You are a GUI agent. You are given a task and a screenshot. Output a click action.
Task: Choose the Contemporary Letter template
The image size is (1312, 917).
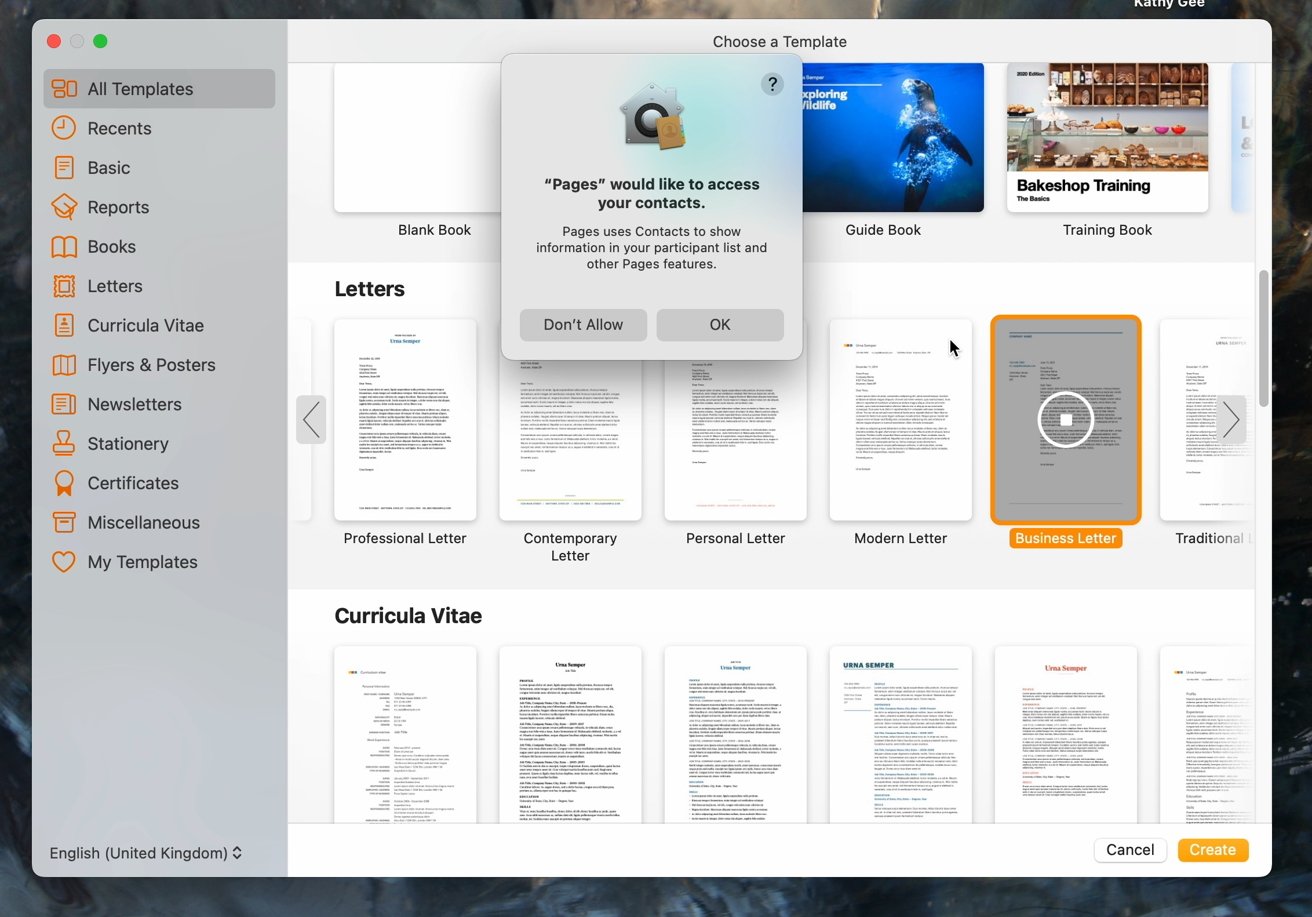[x=570, y=440]
